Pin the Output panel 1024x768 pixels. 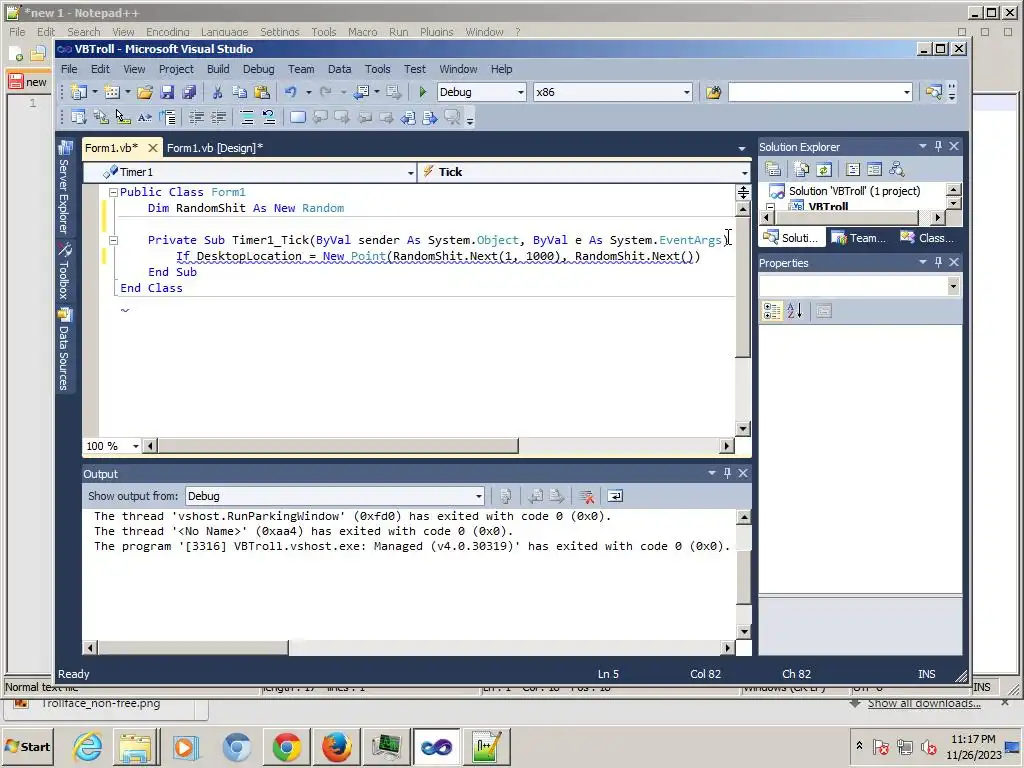click(x=728, y=473)
